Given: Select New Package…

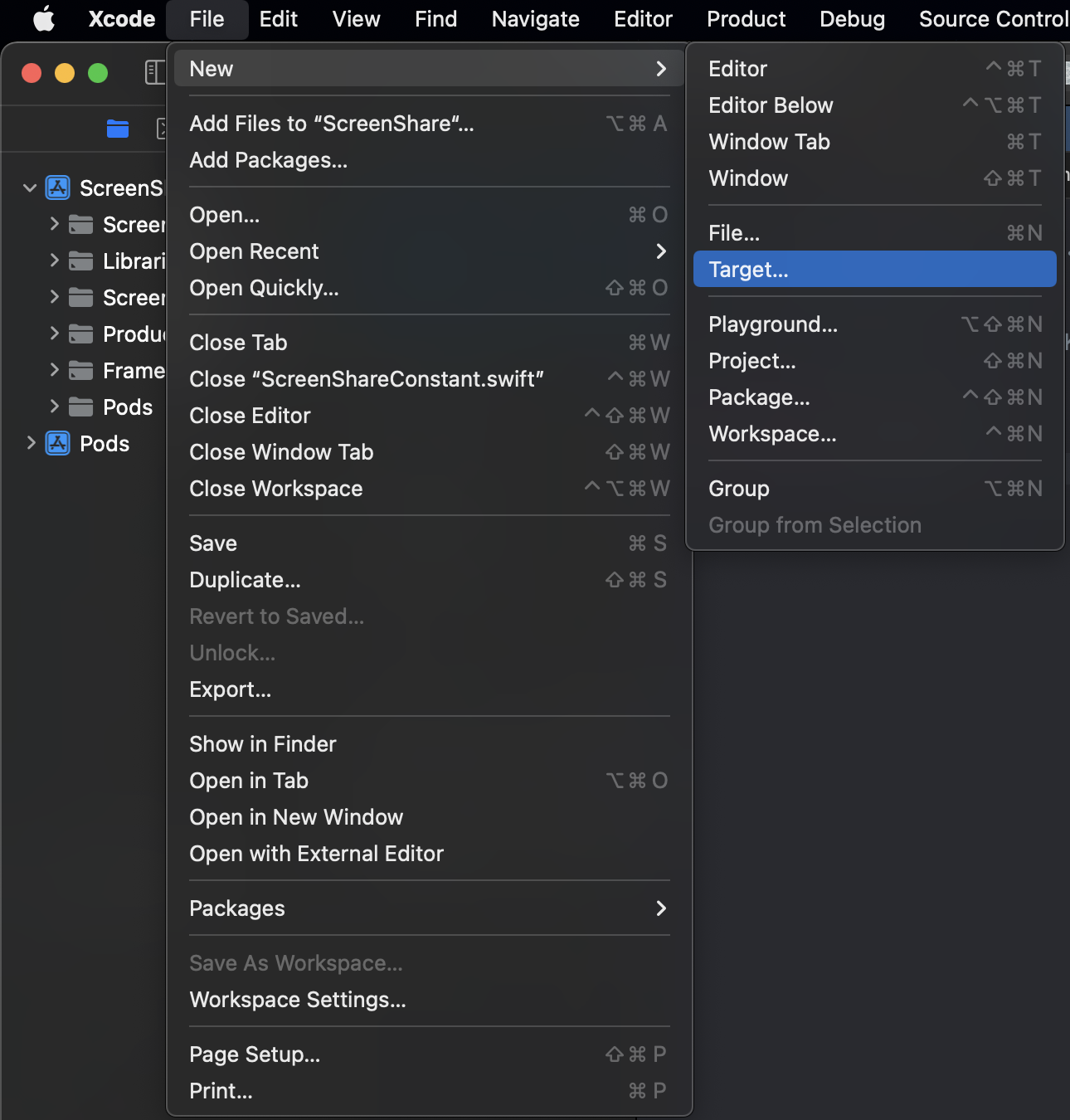Looking at the screenshot, I should (874, 397).
